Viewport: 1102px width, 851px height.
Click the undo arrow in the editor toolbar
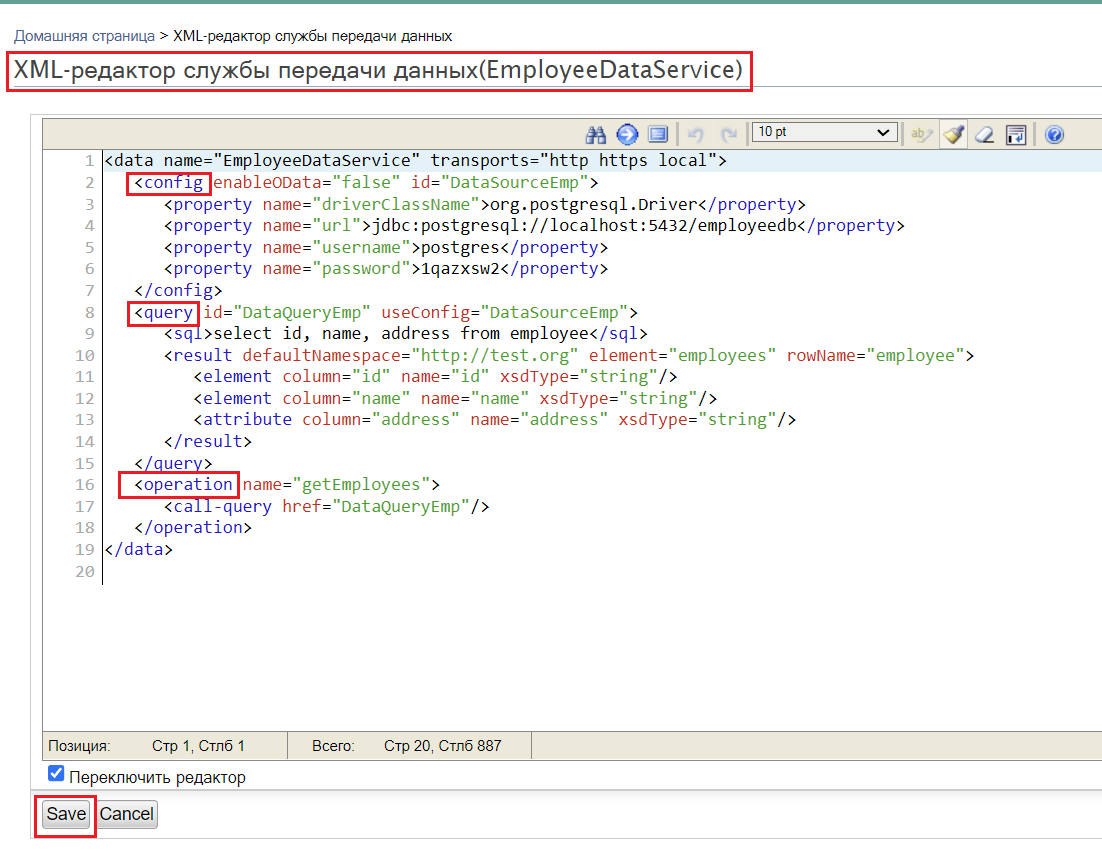point(696,134)
